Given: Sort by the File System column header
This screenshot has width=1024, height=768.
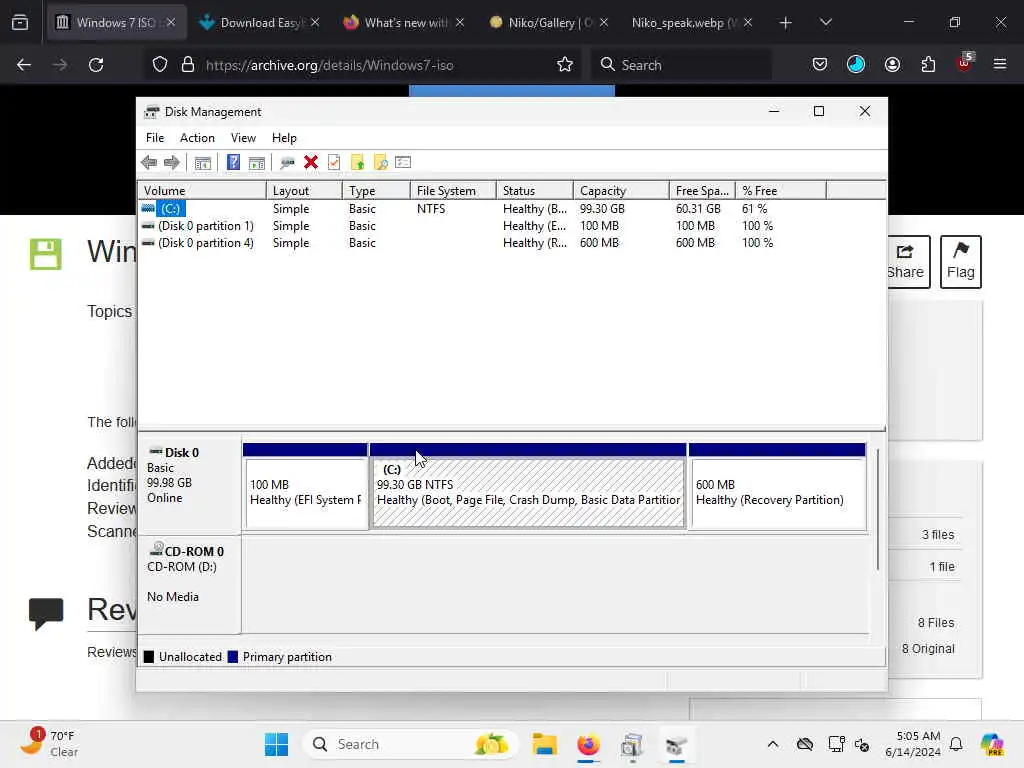Looking at the screenshot, I should point(453,191).
